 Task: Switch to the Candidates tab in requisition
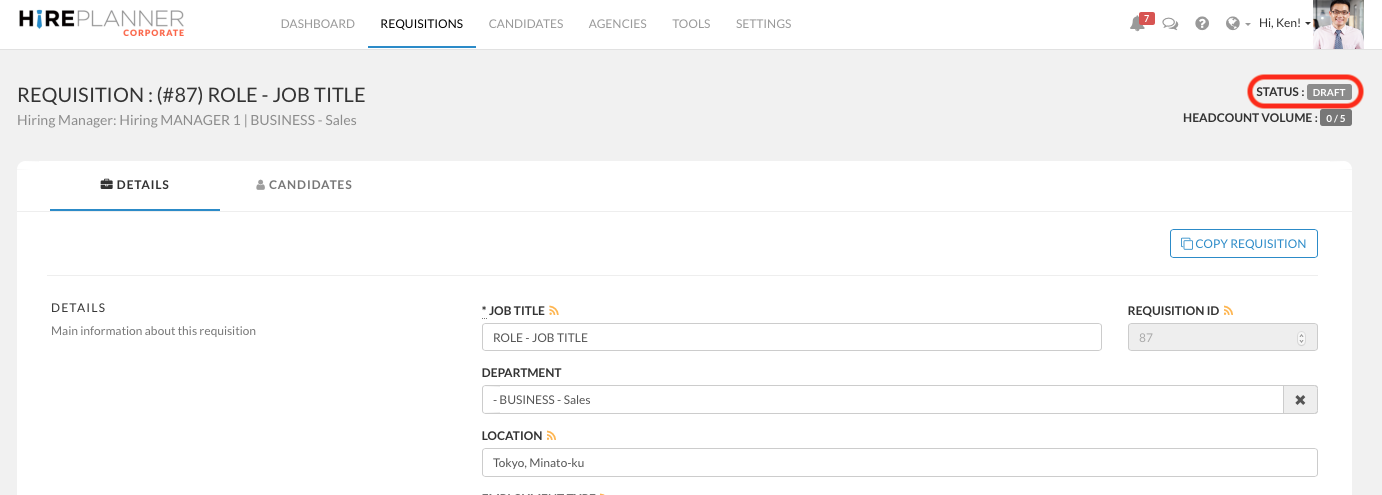[x=304, y=185]
